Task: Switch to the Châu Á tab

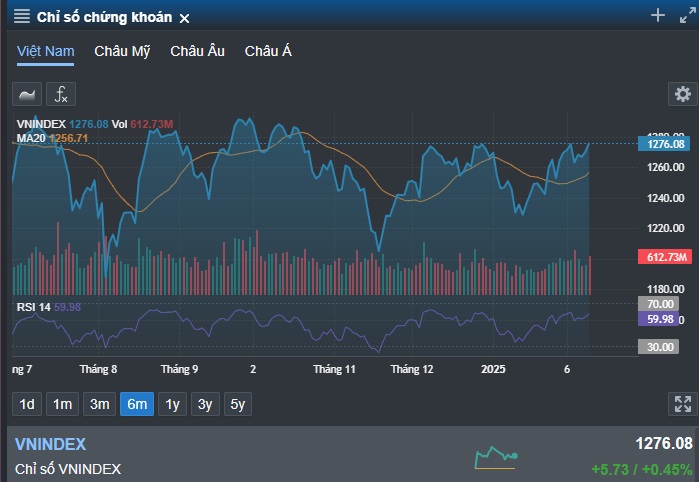Action: 268,51
